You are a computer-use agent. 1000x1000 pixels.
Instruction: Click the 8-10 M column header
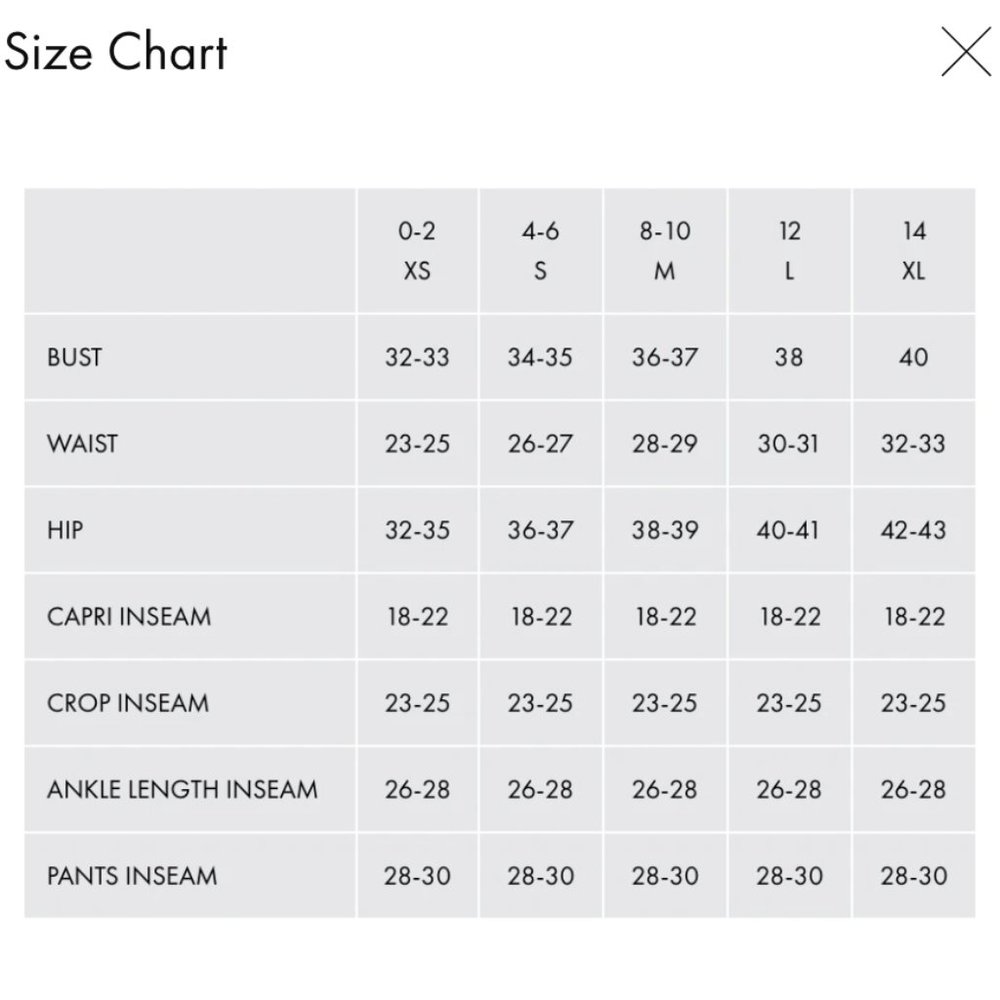pyautogui.click(x=665, y=251)
